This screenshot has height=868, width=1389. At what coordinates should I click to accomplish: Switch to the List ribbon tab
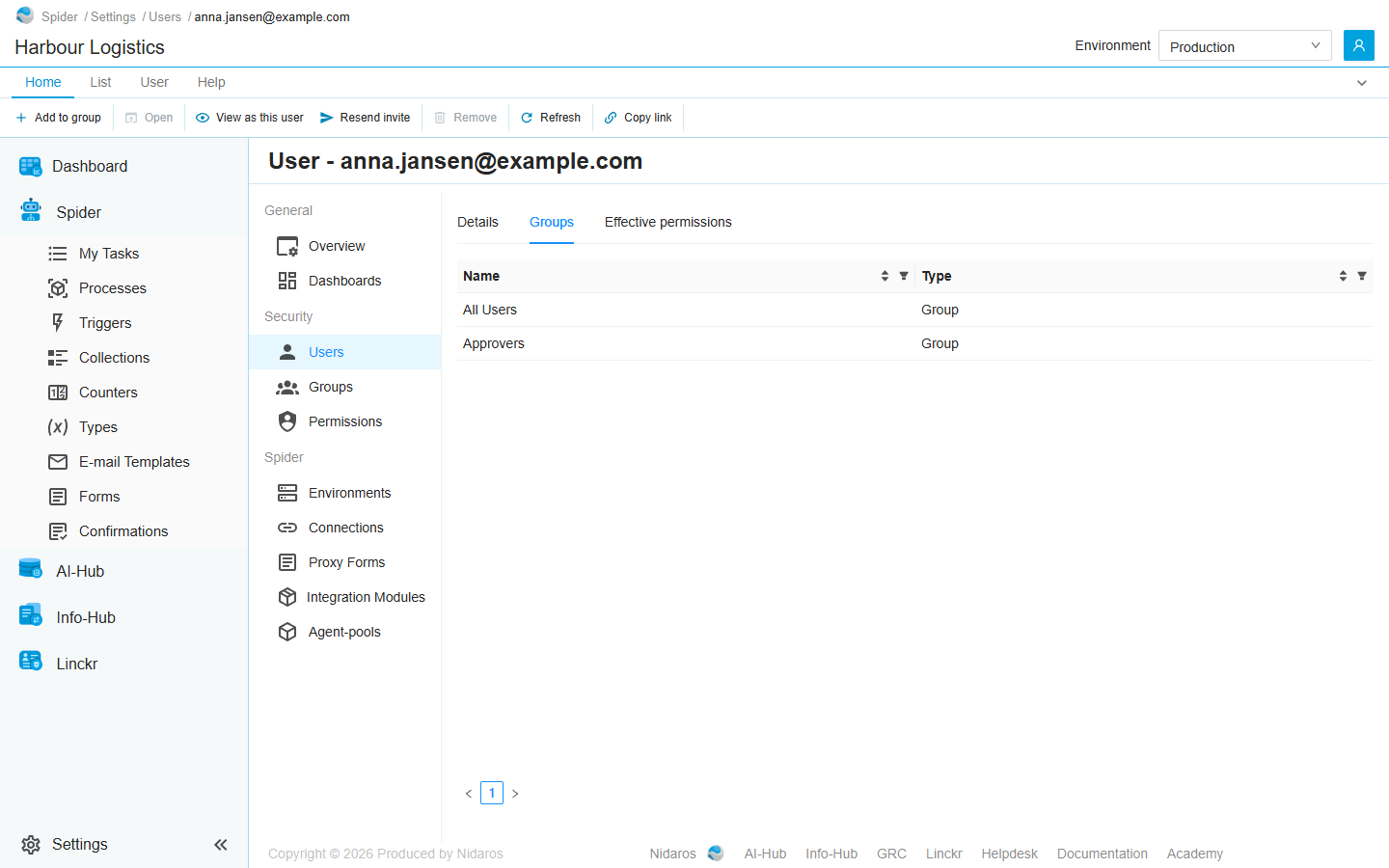point(100,82)
